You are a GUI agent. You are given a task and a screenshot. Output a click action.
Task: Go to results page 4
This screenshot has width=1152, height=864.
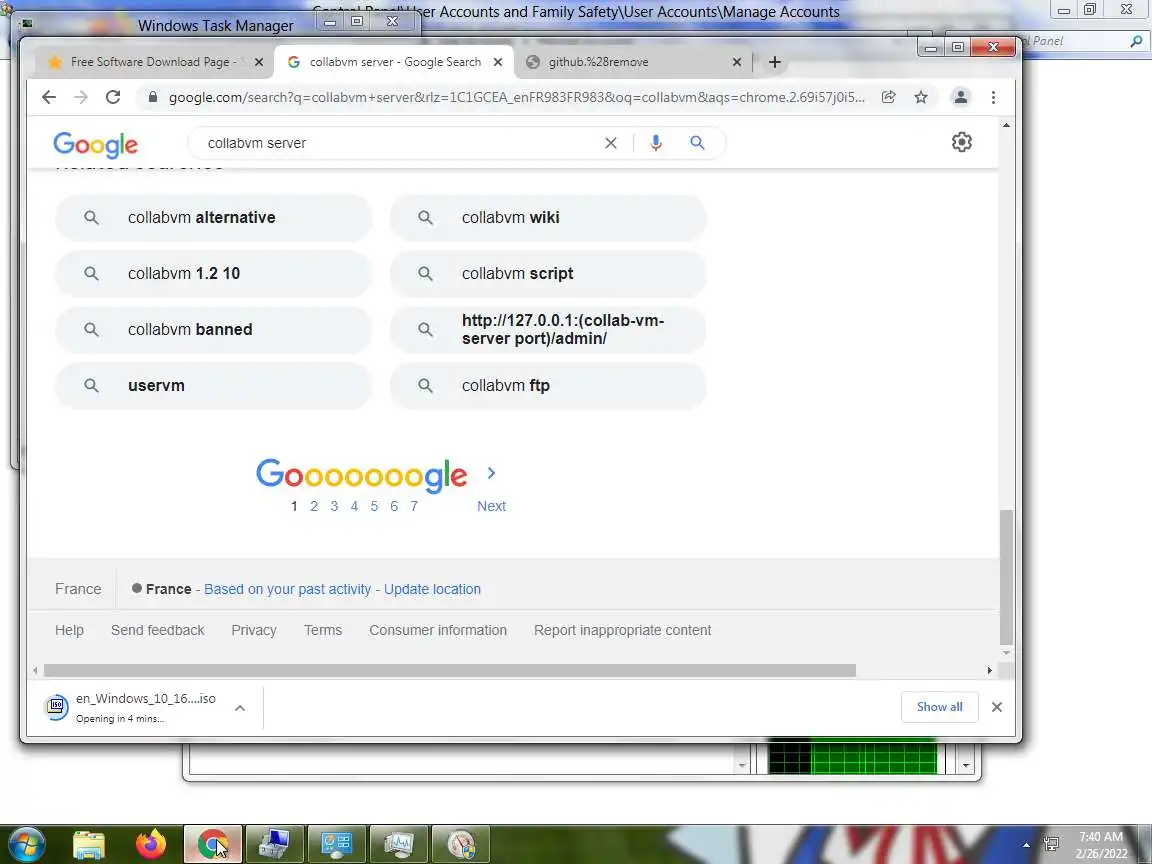(354, 506)
